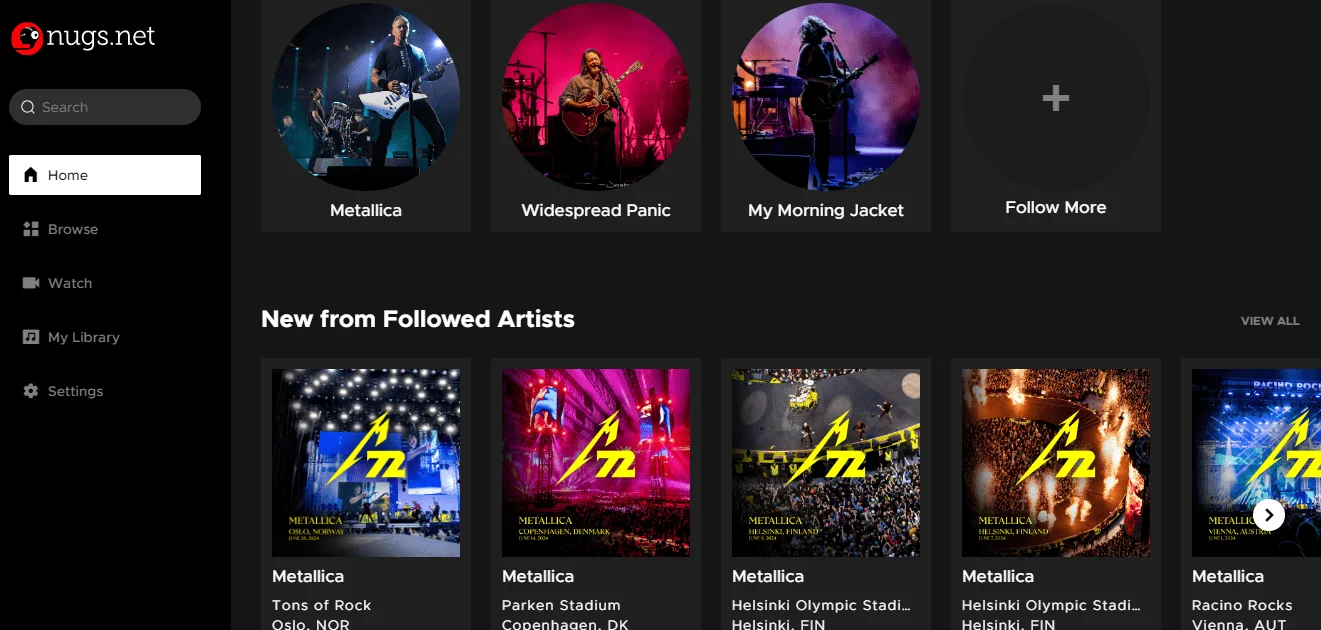
Task: Open Widespread Panic artist photo
Action: pos(596,97)
